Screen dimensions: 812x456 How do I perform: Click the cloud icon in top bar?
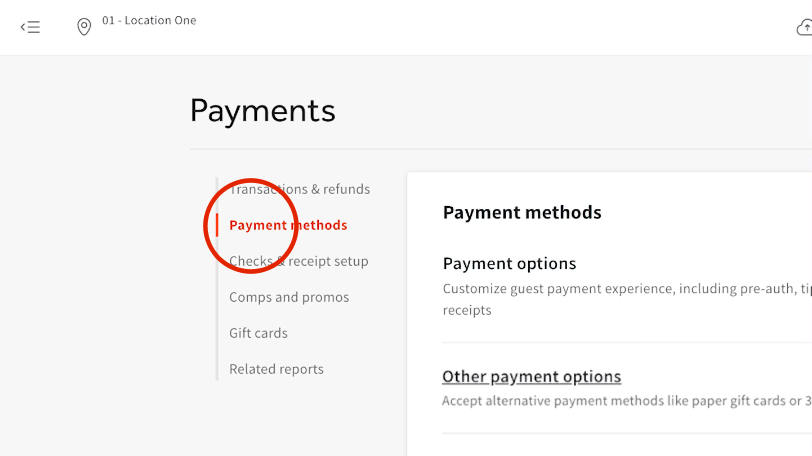click(x=804, y=27)
